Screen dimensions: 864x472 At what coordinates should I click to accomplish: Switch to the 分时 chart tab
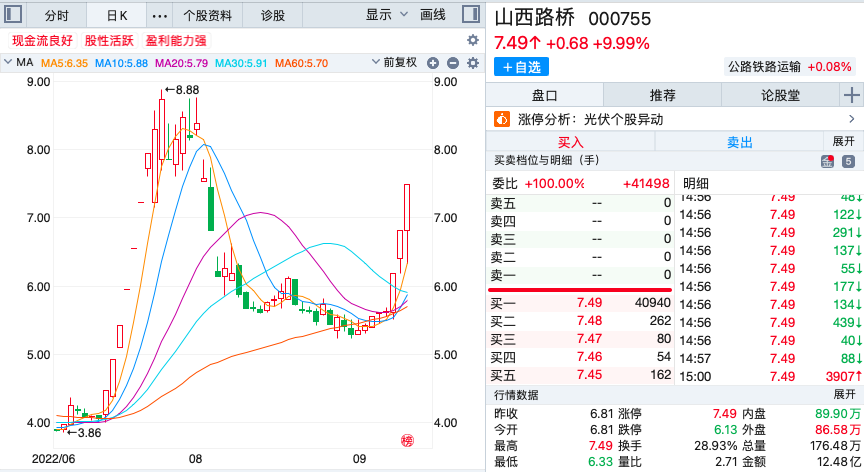[x=57, y=15]
